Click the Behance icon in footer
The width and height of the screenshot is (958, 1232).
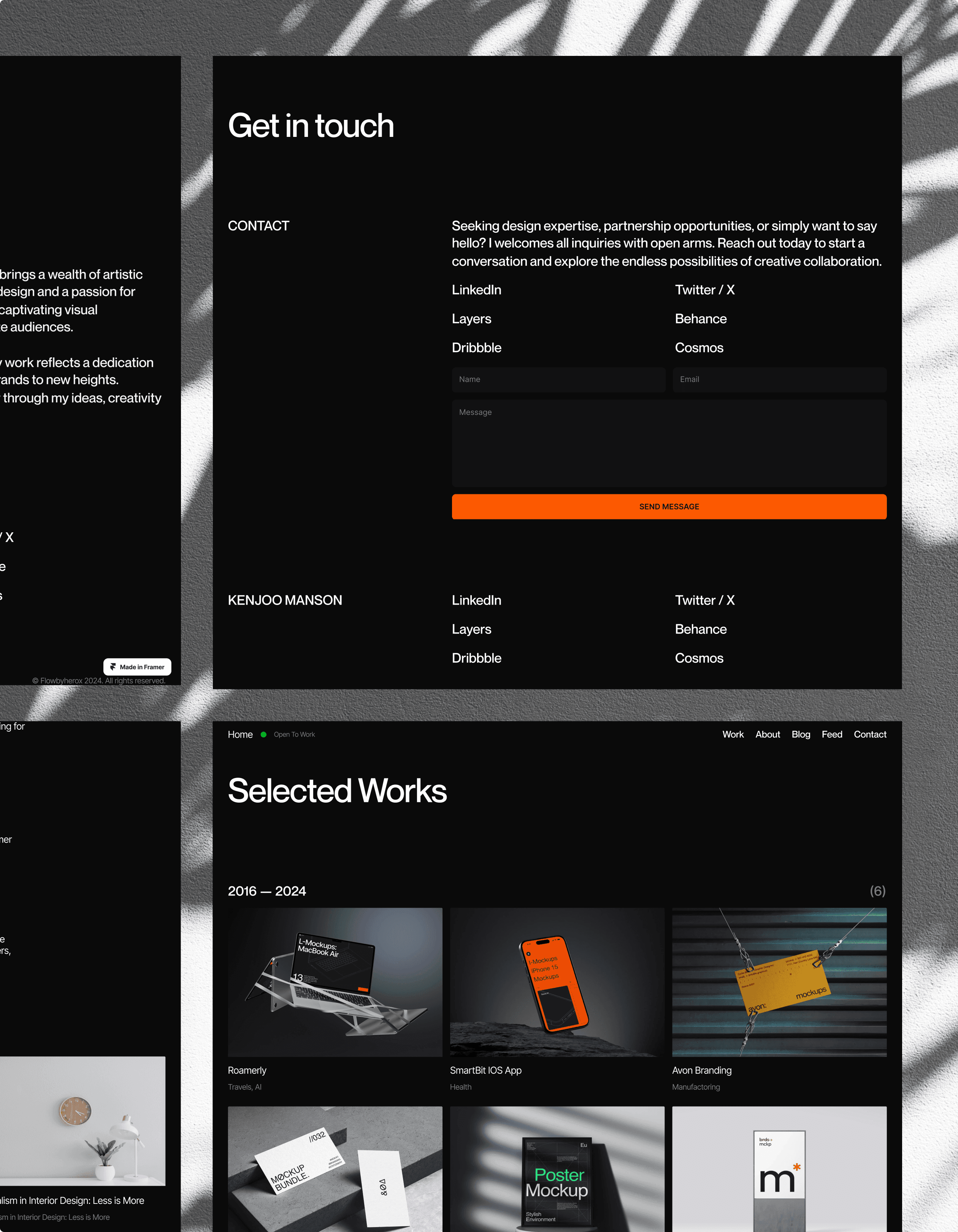700,629
